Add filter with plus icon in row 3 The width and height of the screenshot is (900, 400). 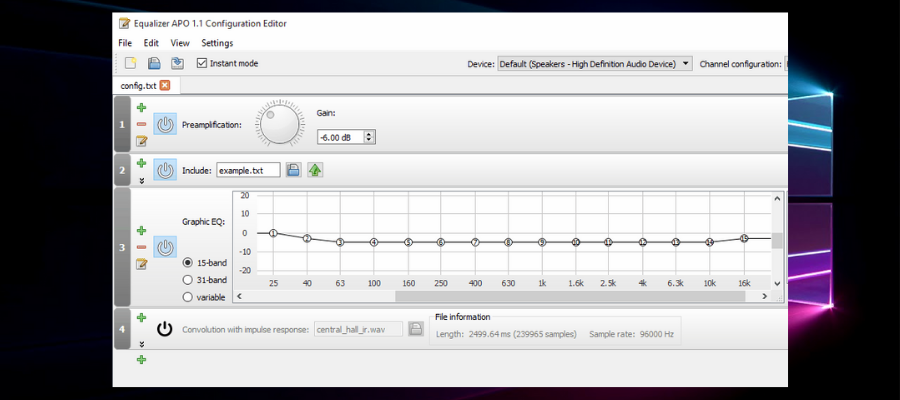point(141,231)
